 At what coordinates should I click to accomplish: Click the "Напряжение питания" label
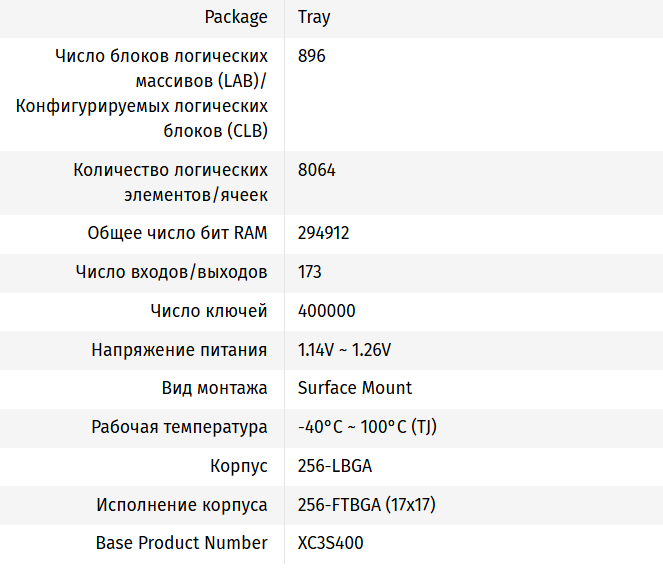[x=180, y=350]
